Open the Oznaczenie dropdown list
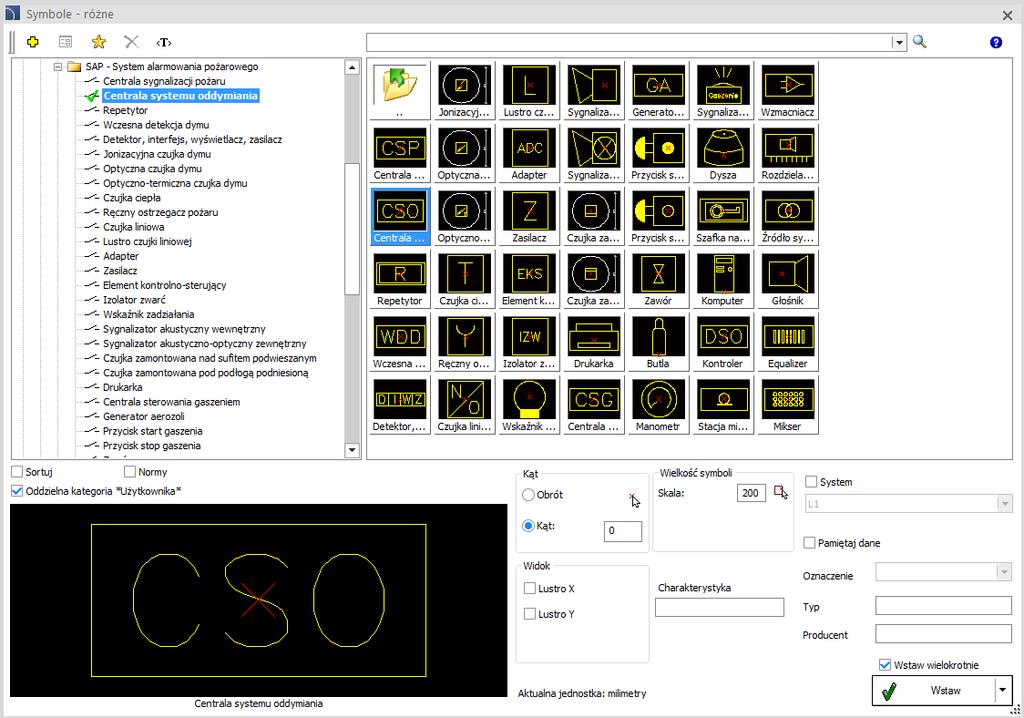1024x718 pixels. (x=1004, y=572)
